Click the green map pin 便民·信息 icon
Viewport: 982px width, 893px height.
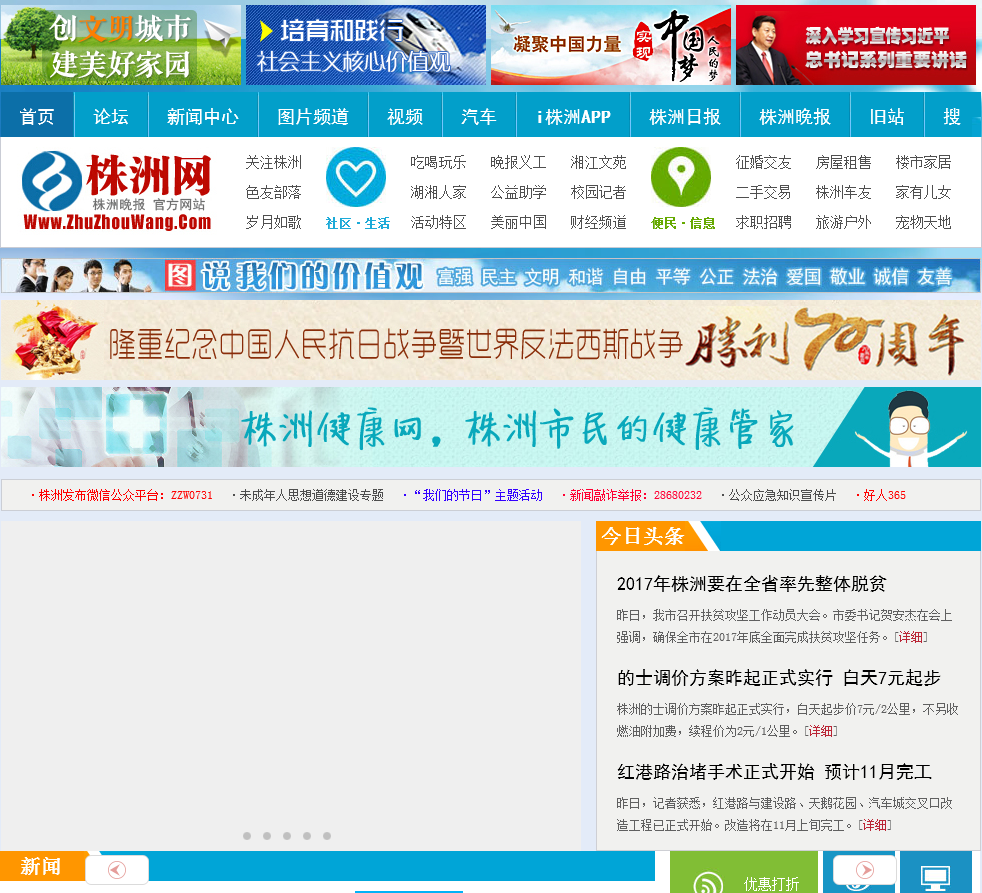tap(681, 177)
